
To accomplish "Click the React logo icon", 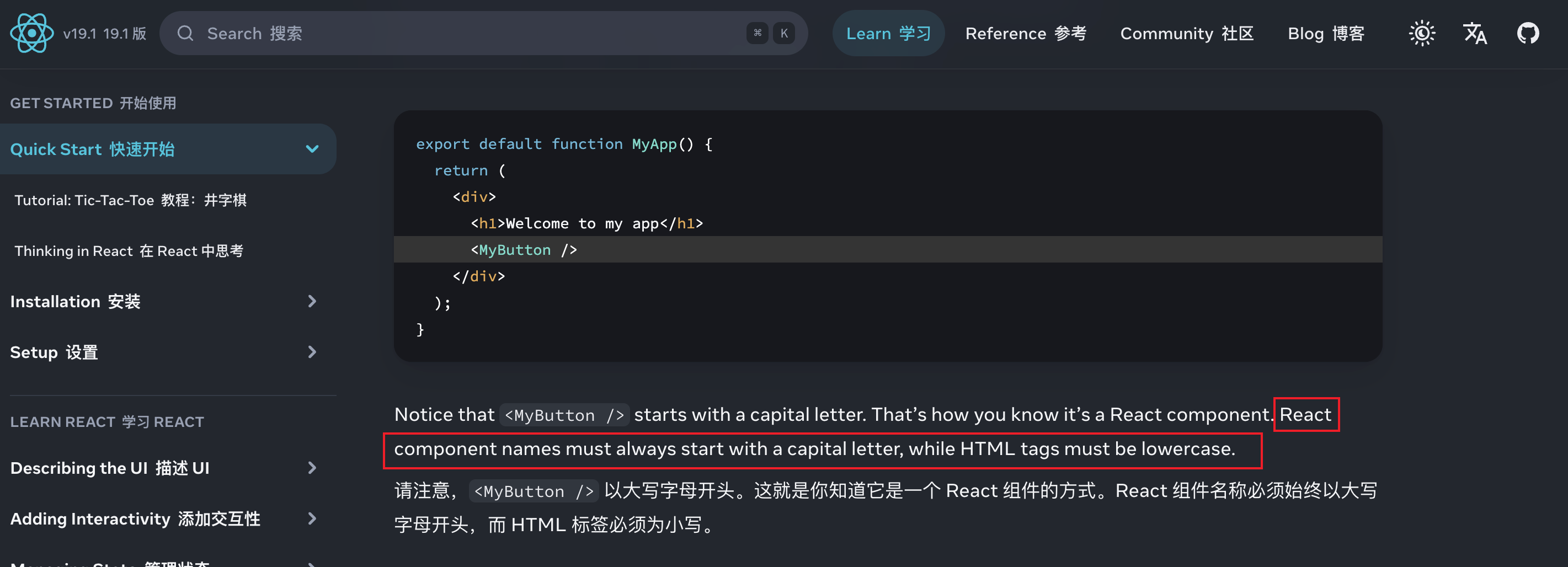I will click(31, 33).
